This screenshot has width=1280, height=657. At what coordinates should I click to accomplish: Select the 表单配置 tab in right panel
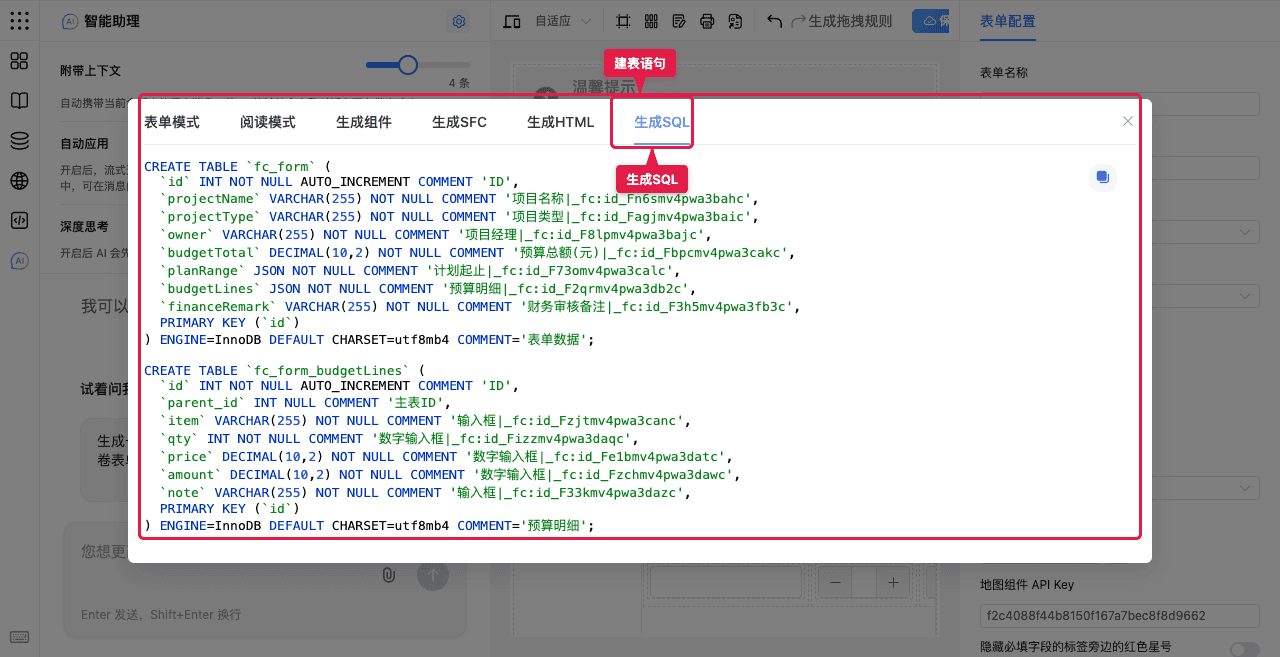(x=1008, y=21)
